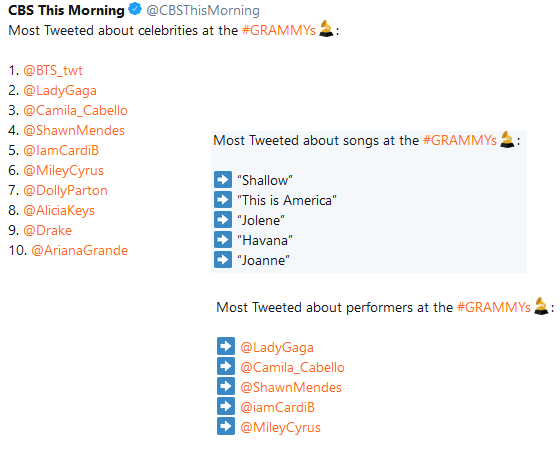Image resolution: width=560 pixels, height=450 pixels.
Task: Click arrow icon next to @MileyCyrus performer
Action: (226, 426)
